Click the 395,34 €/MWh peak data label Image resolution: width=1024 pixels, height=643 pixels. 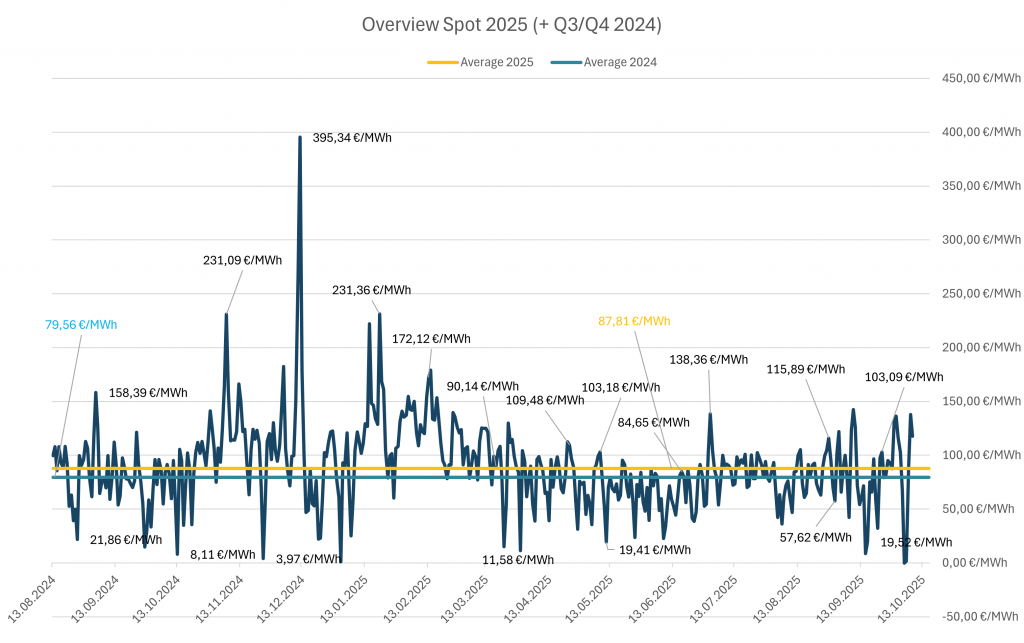click(x=352, y=137)
